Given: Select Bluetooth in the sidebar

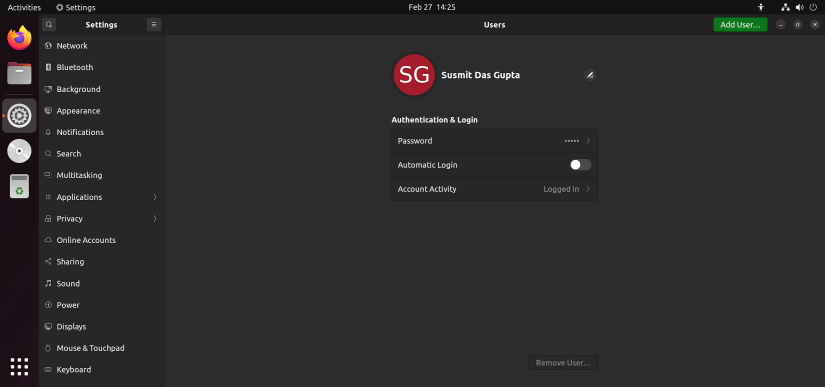Looking at the screenshot, I should pyautogui.click(x=102, y=67).
